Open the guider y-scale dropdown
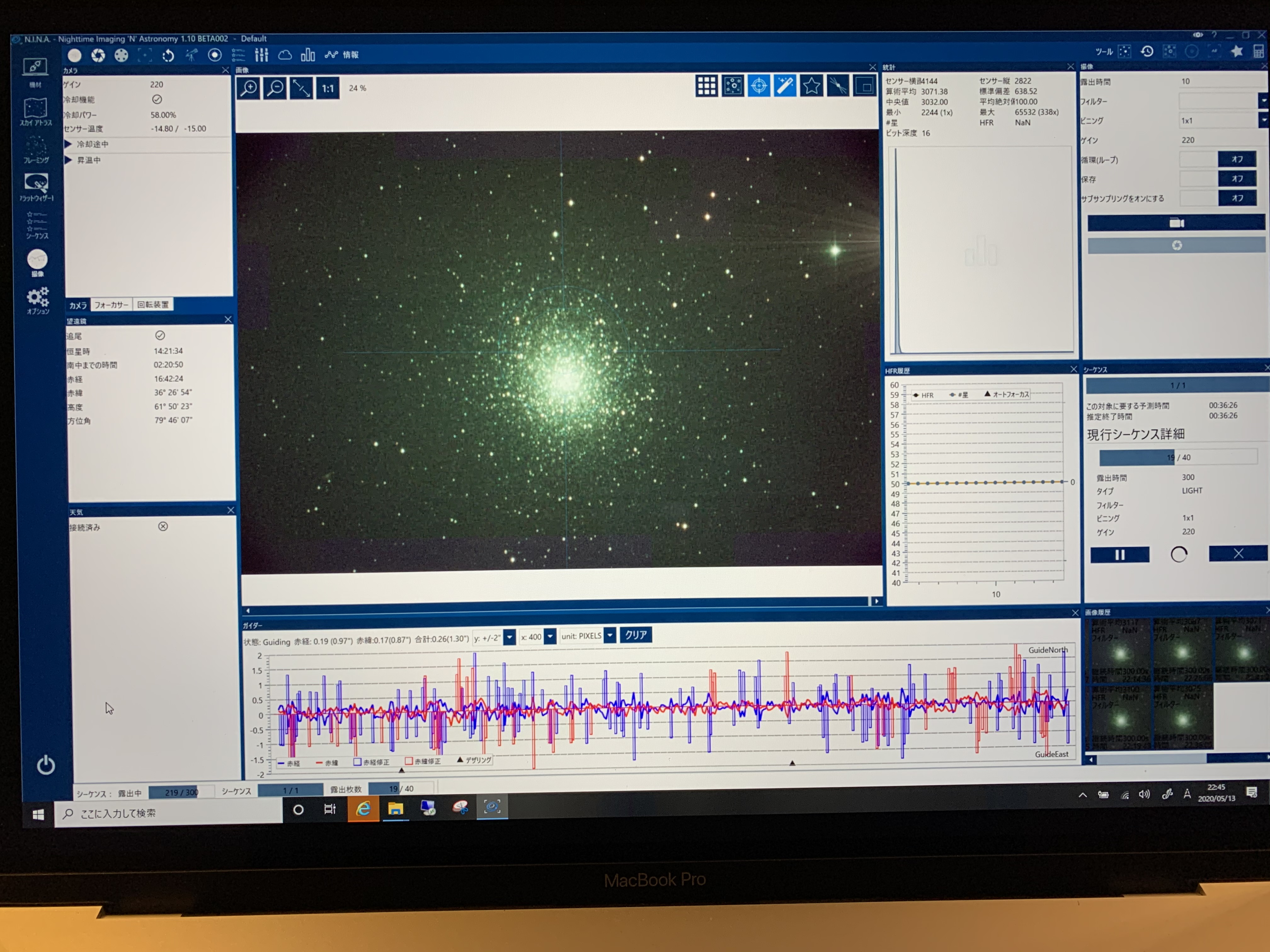The image size is (1270, 952). coord(509,637)
